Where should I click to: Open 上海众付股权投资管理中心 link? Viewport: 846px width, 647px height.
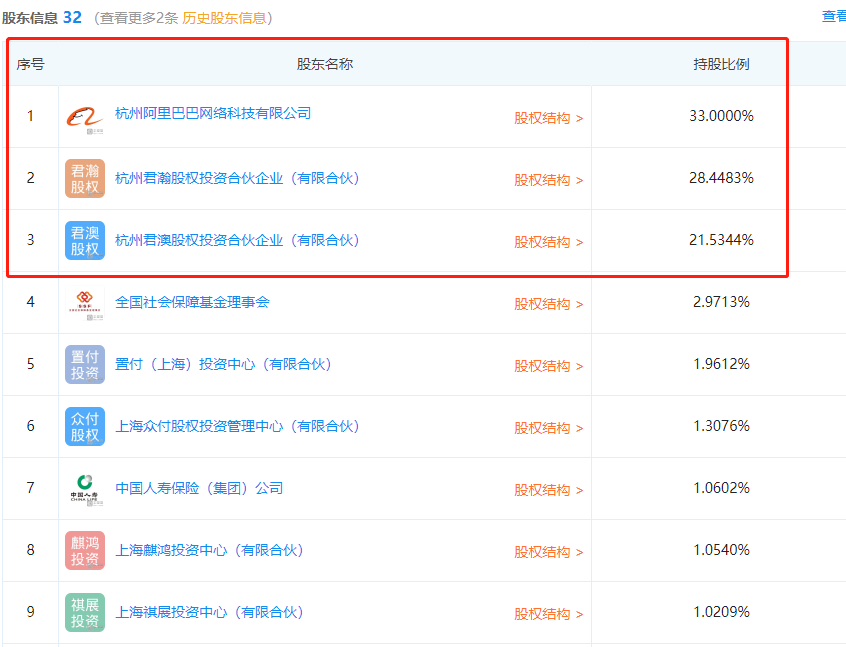coord(237,426)
